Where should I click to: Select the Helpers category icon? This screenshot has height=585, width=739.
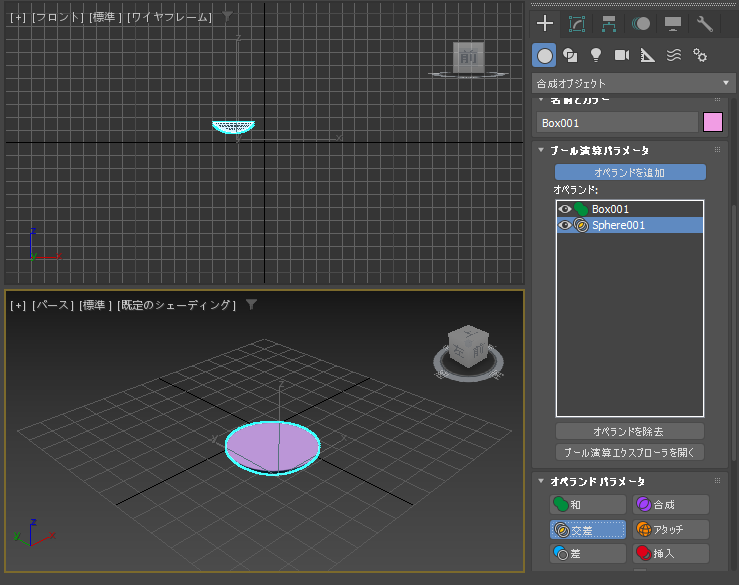(648, 56)
